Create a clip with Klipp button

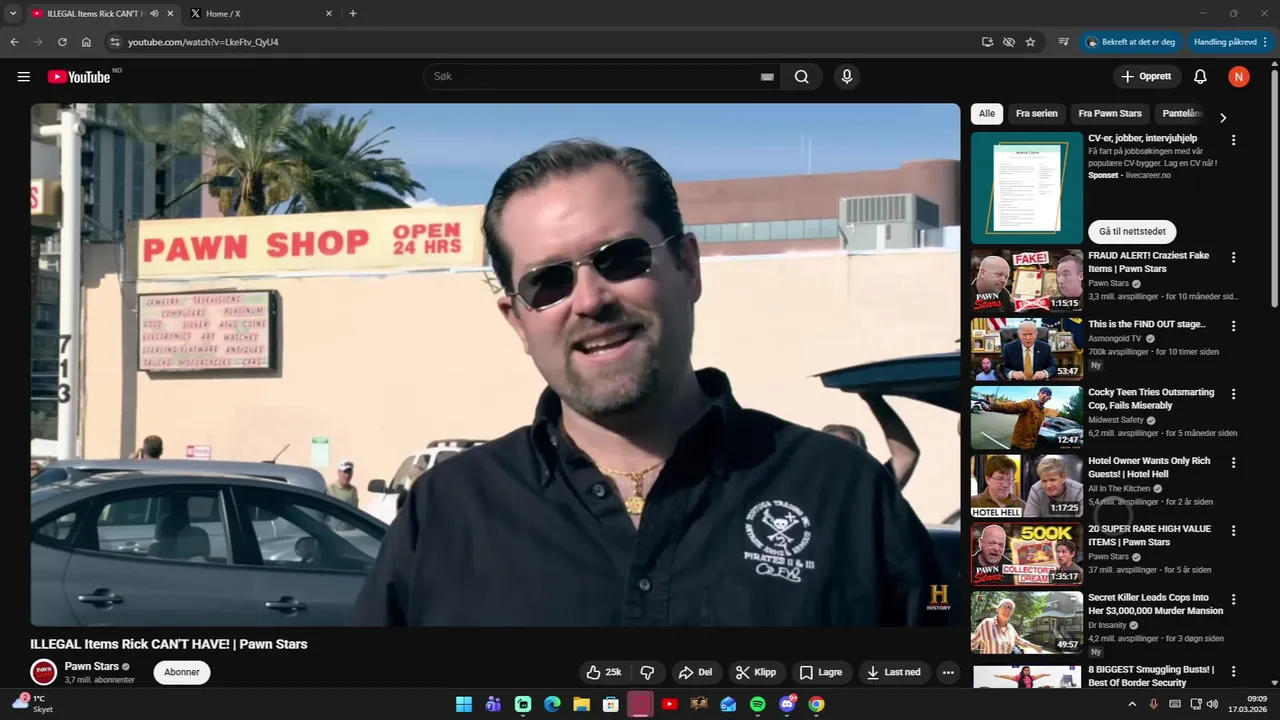(755, 672)
